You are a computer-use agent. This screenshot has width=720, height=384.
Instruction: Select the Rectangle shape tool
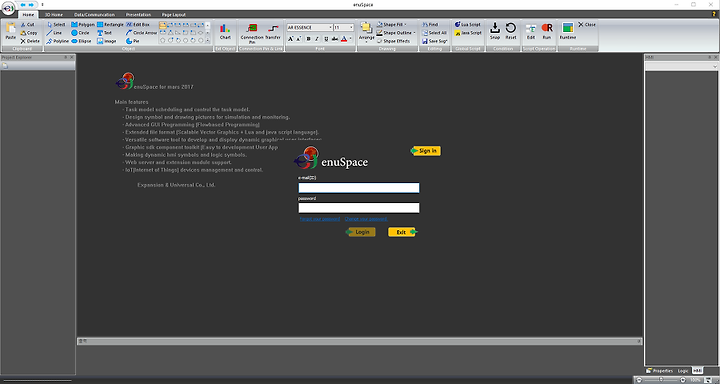coord(110,24)
